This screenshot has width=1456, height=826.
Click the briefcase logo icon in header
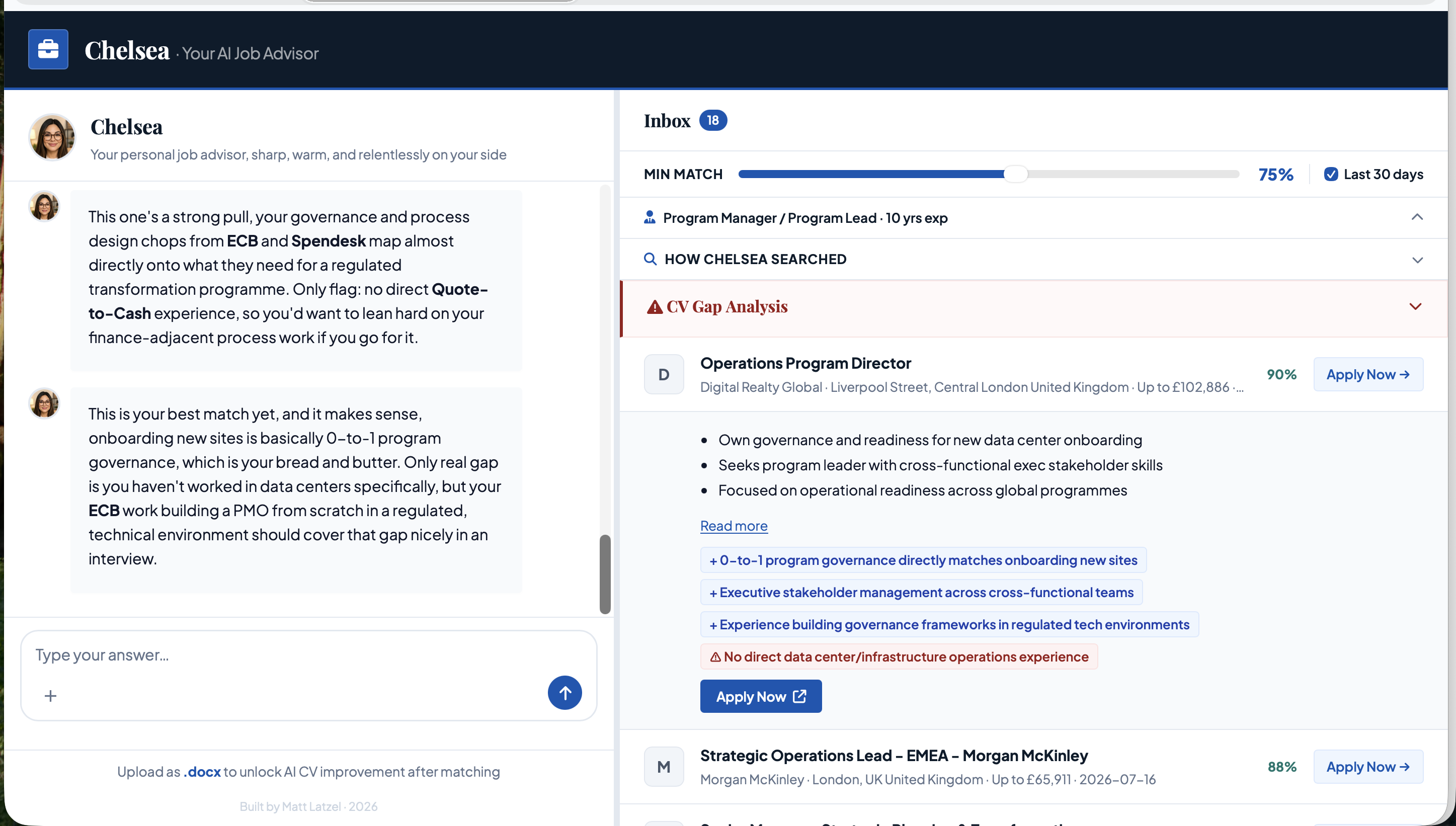coord(48,49)
